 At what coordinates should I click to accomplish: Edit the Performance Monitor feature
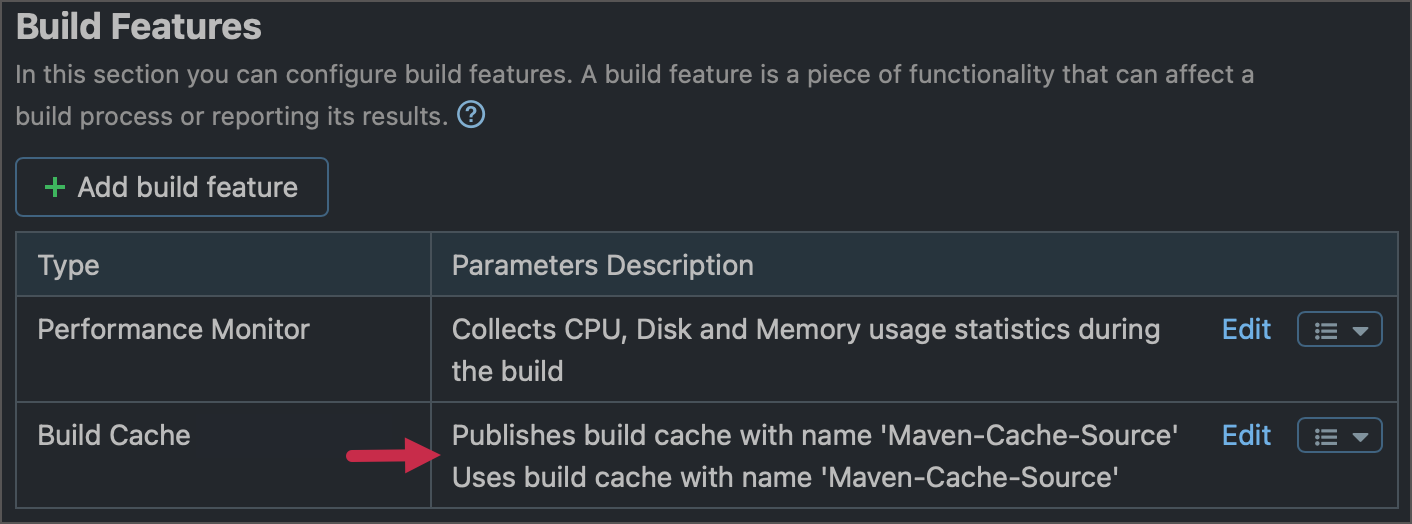1246,329
